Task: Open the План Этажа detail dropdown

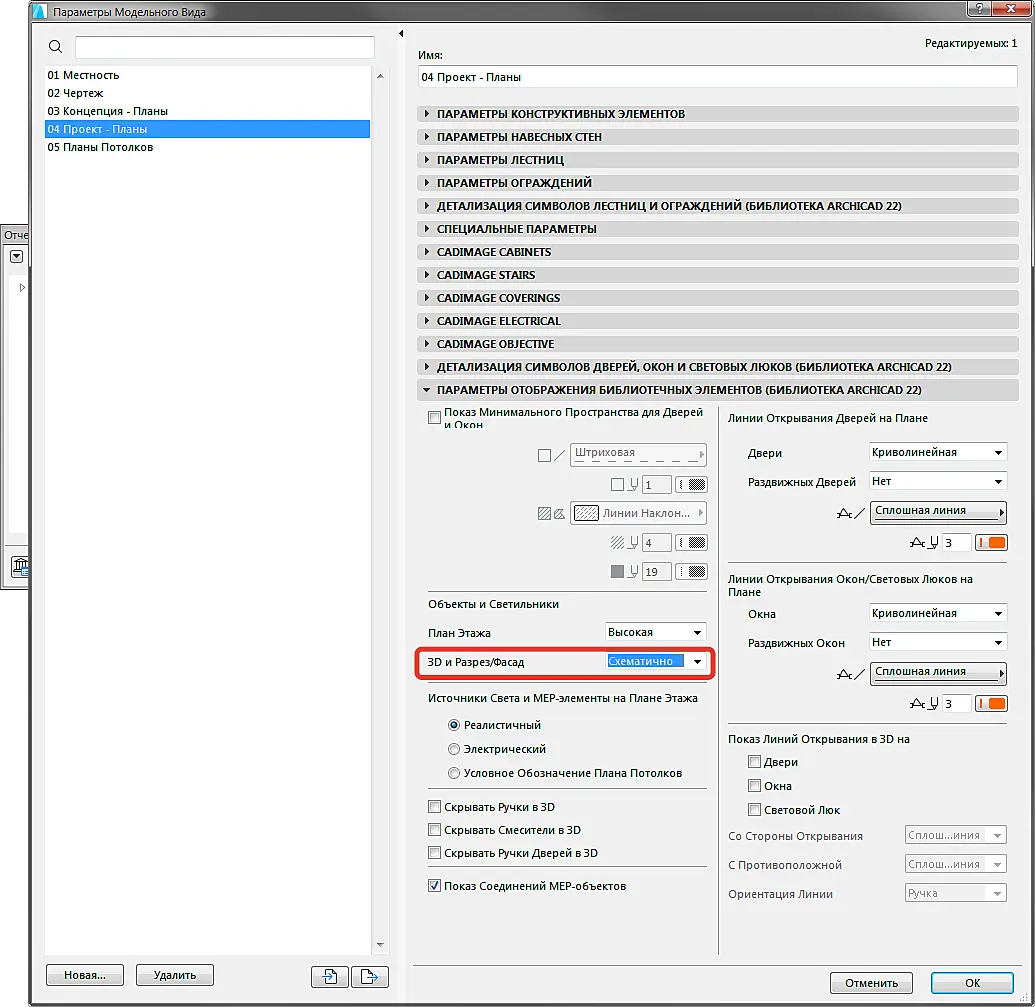Action: [656, 632]
